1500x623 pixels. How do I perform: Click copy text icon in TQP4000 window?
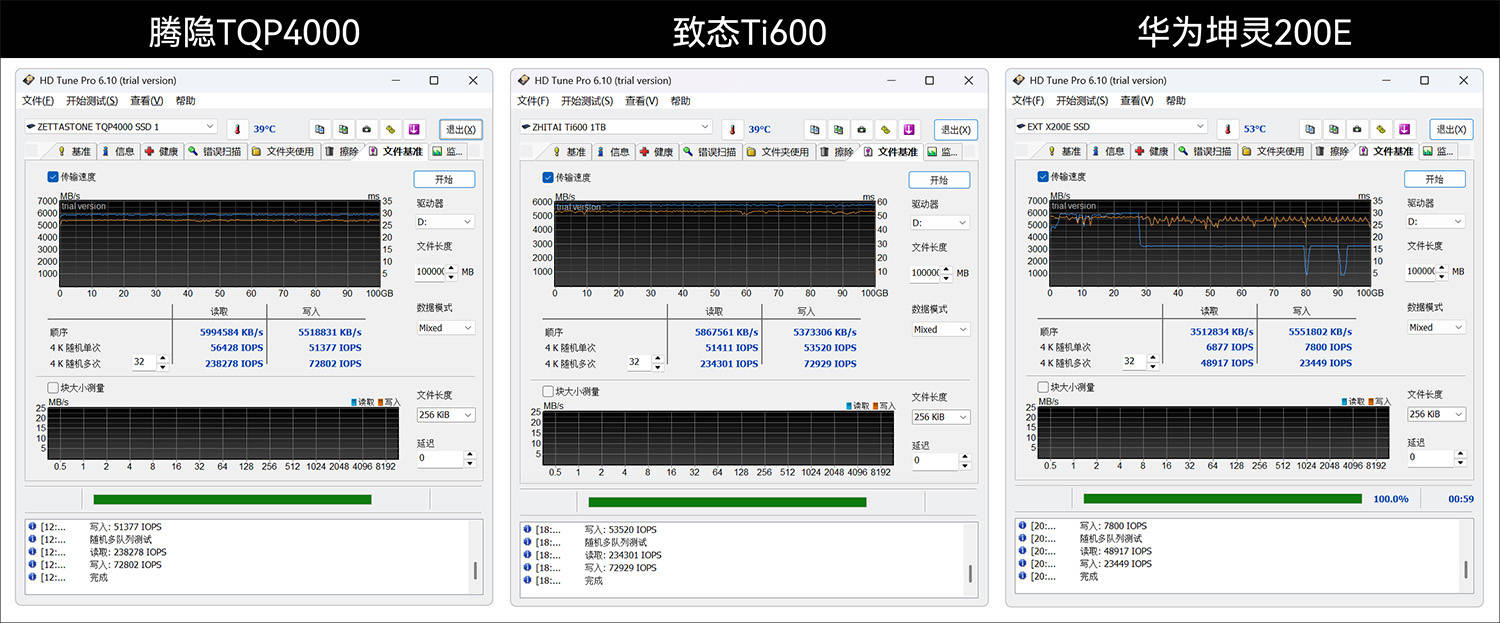coord(320,129)
